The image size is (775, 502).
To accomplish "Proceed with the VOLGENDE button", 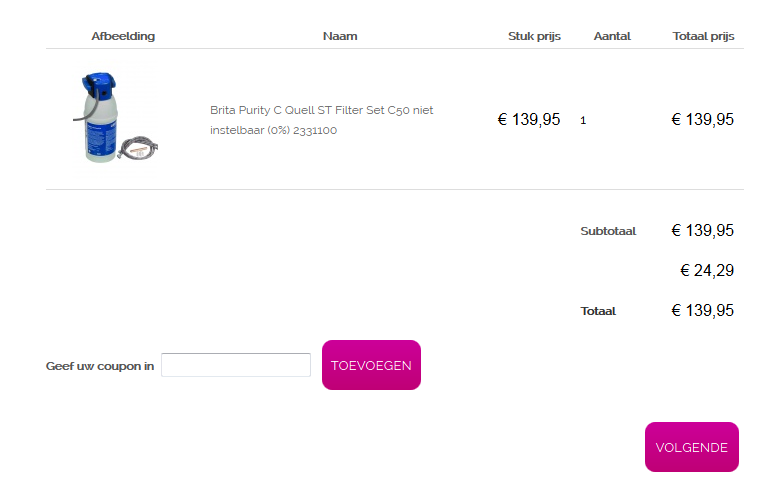I will [x=691, y=447].
